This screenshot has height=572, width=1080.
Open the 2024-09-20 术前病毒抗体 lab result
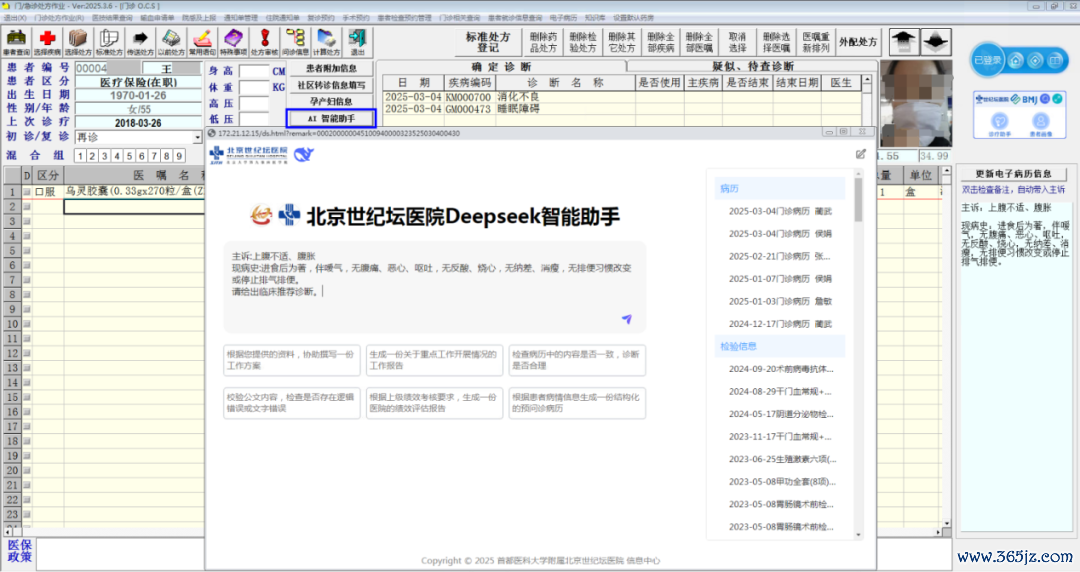coord(781,369)
